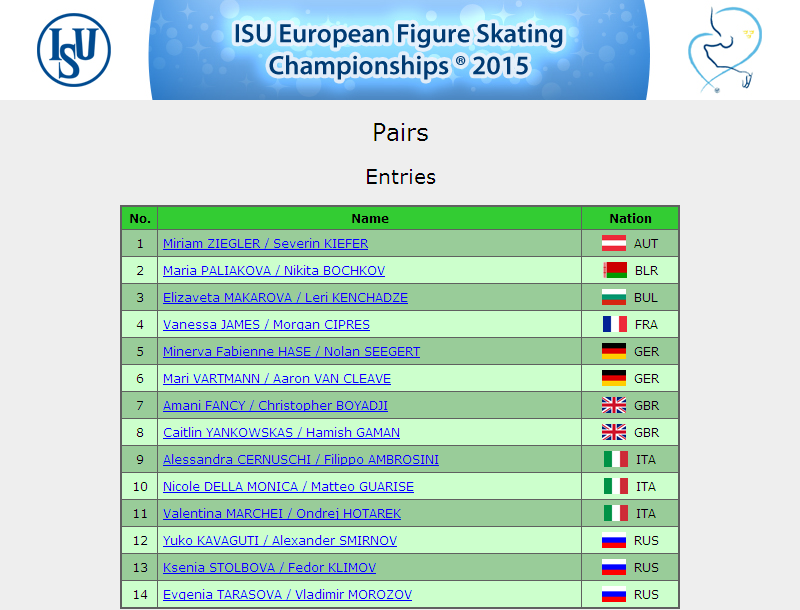Click the Russian flag in row 12
The width and height of the screenshot is (800, 610).
614,541
